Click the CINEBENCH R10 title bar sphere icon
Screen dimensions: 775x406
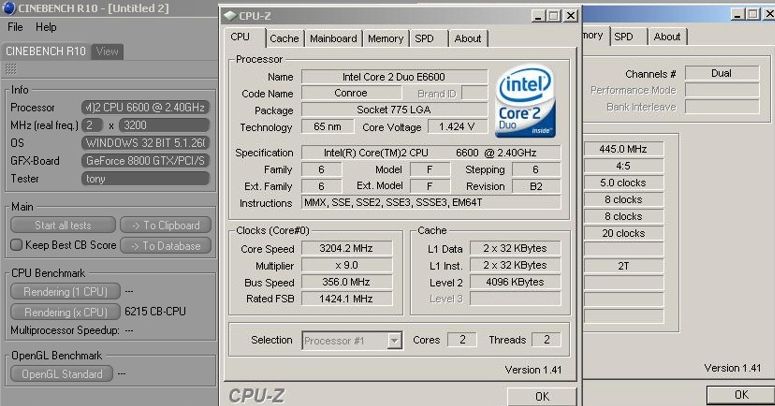pos(9,8)
